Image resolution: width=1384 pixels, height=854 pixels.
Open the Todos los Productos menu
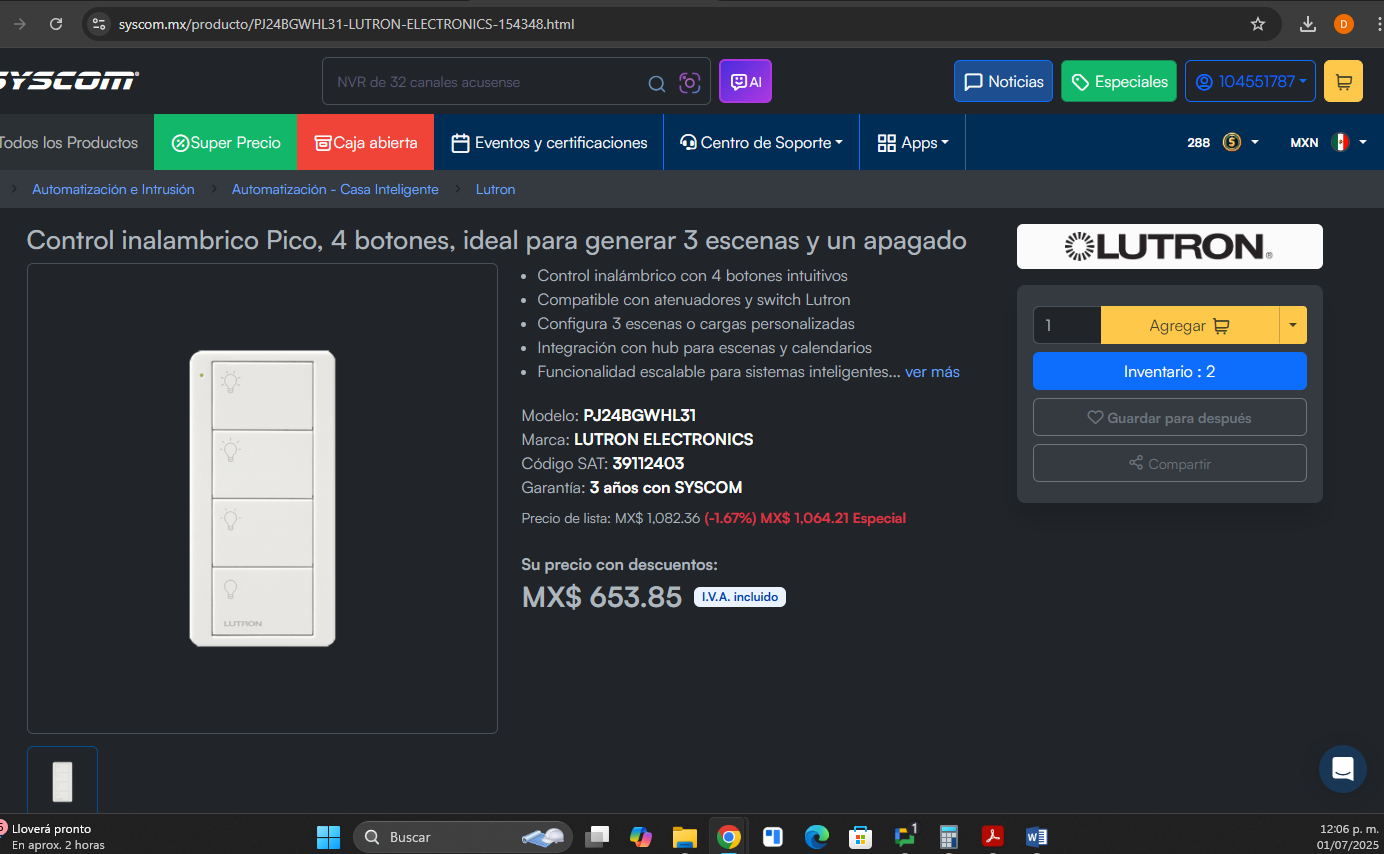click(68, 143)
